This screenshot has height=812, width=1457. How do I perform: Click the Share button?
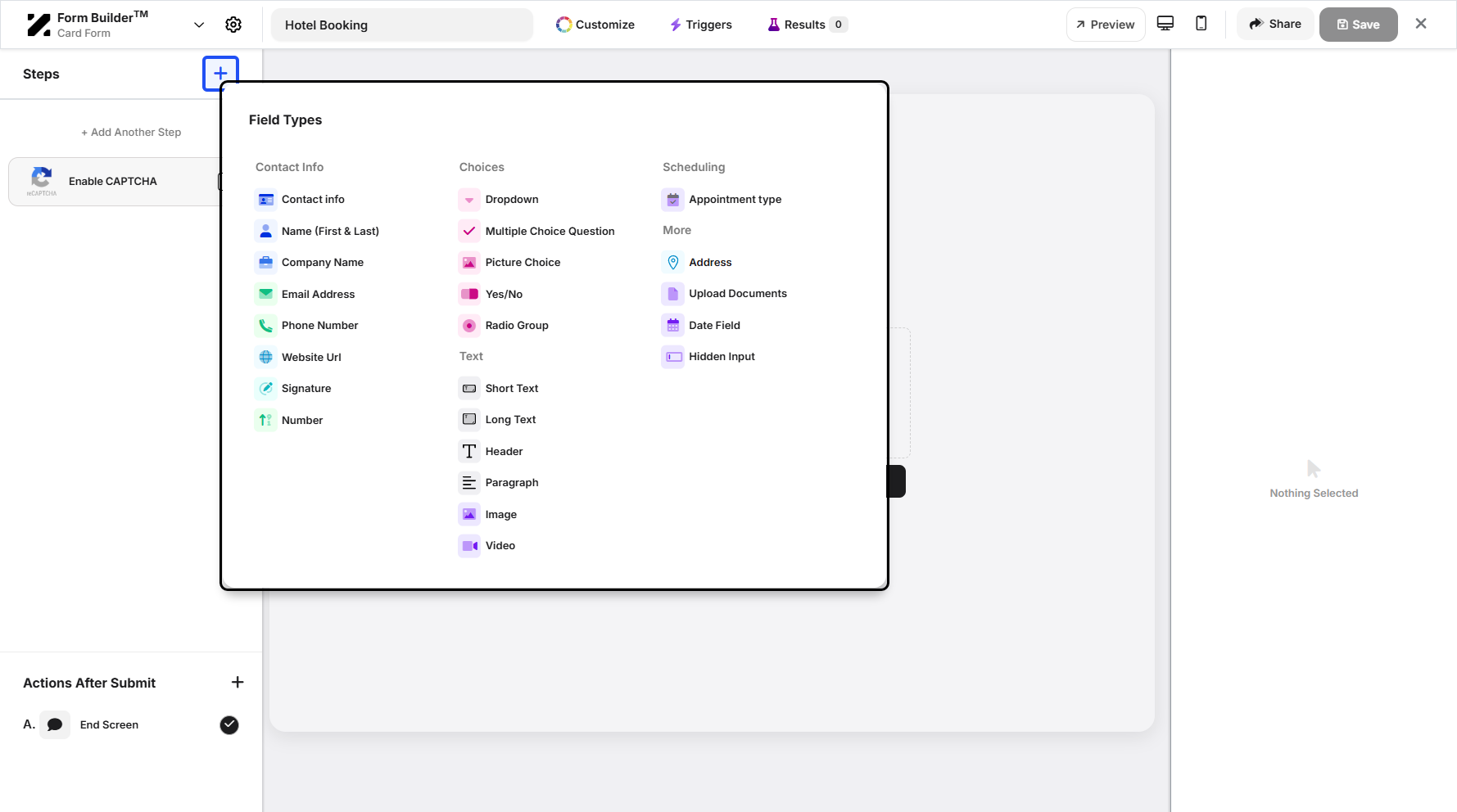tap(1275, 25)
